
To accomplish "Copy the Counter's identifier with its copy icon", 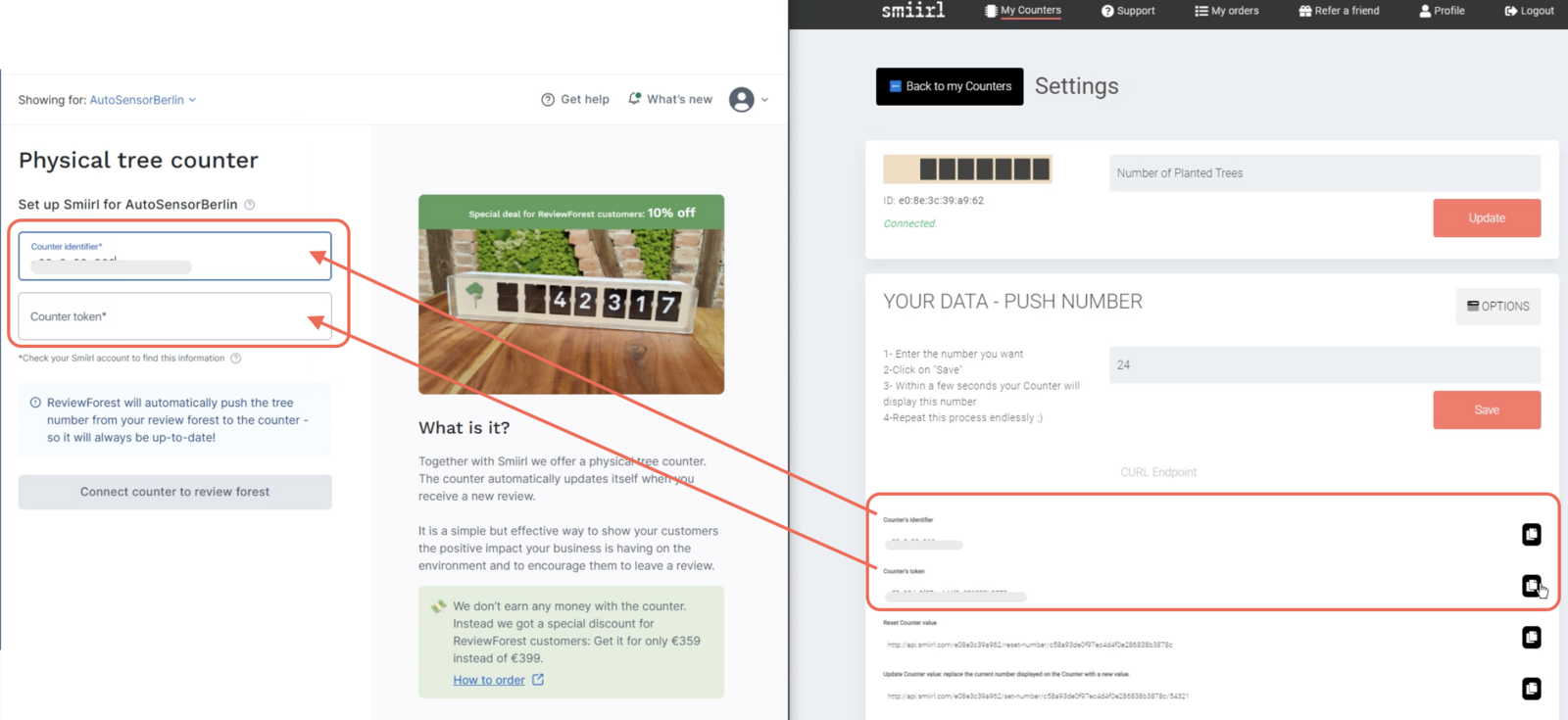I will coord(1531,534).
